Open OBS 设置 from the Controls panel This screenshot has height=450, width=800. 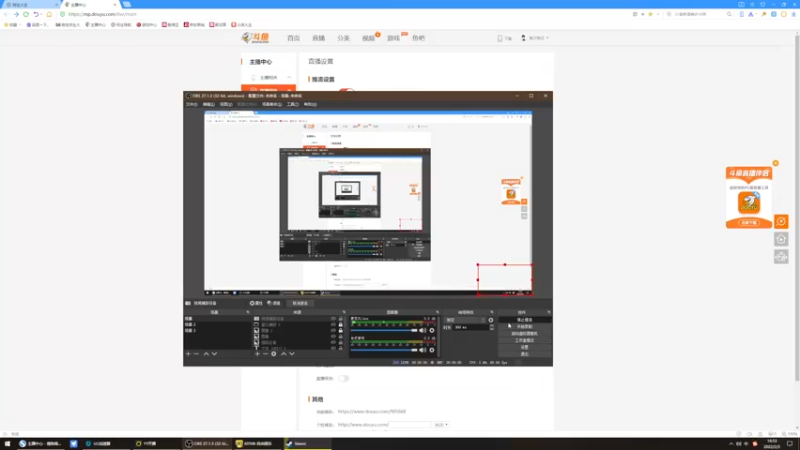click(x=524, y=347)
